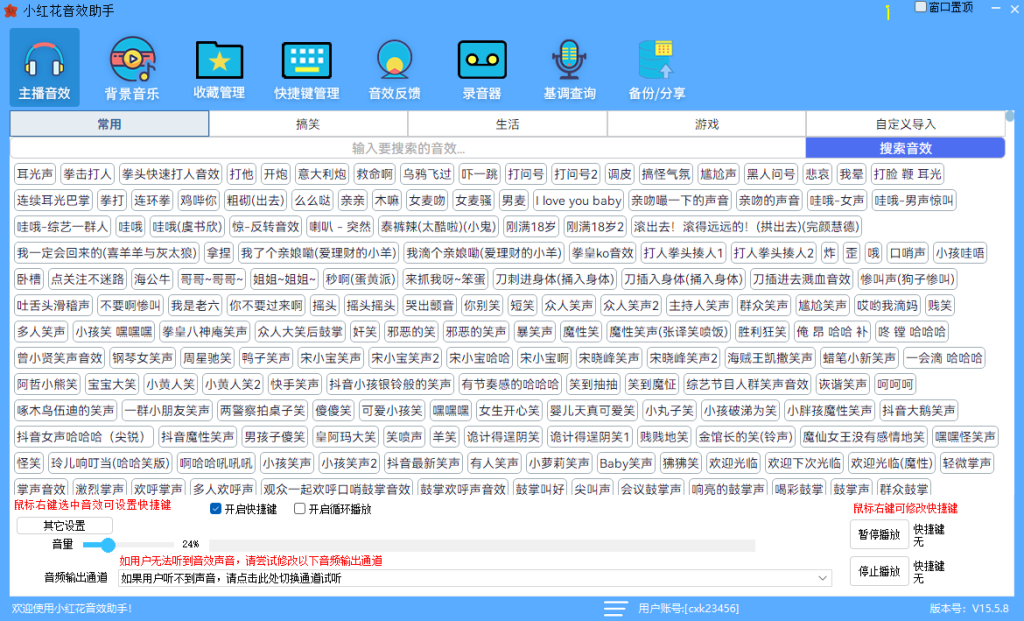Launch the 录音器 recorder tool
The image size is (1024, 621).
click(x=481, y=65)
